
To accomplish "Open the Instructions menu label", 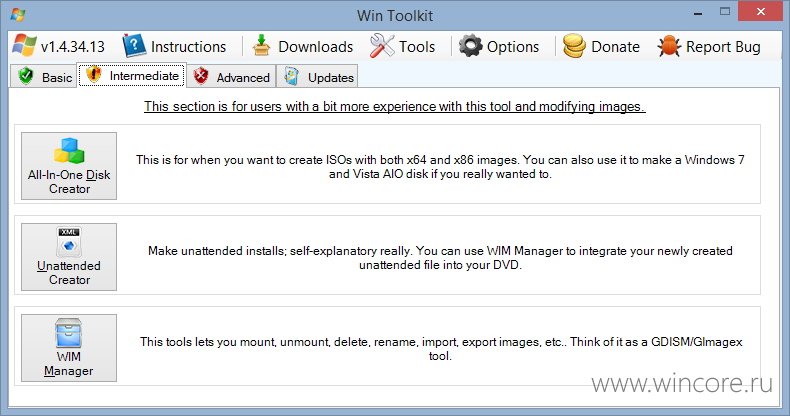I will 188,47.
